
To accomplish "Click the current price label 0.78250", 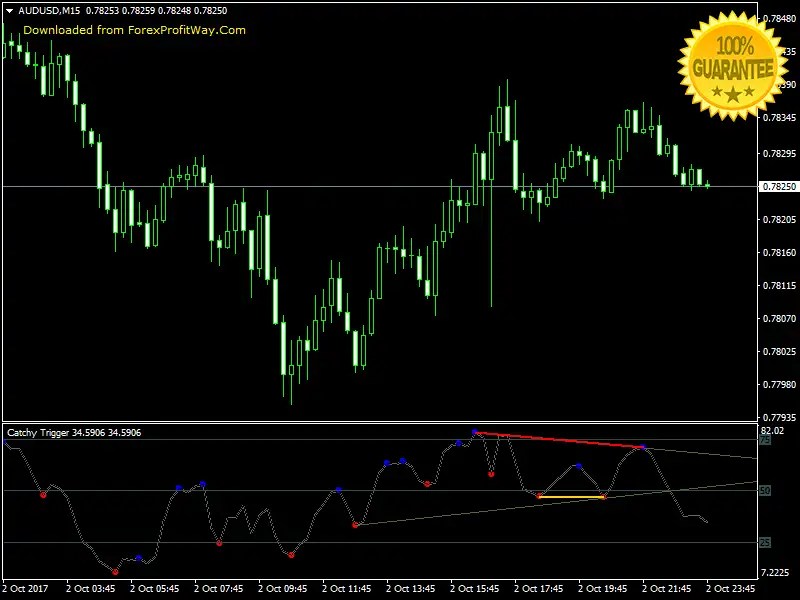I will click(779, 187).
